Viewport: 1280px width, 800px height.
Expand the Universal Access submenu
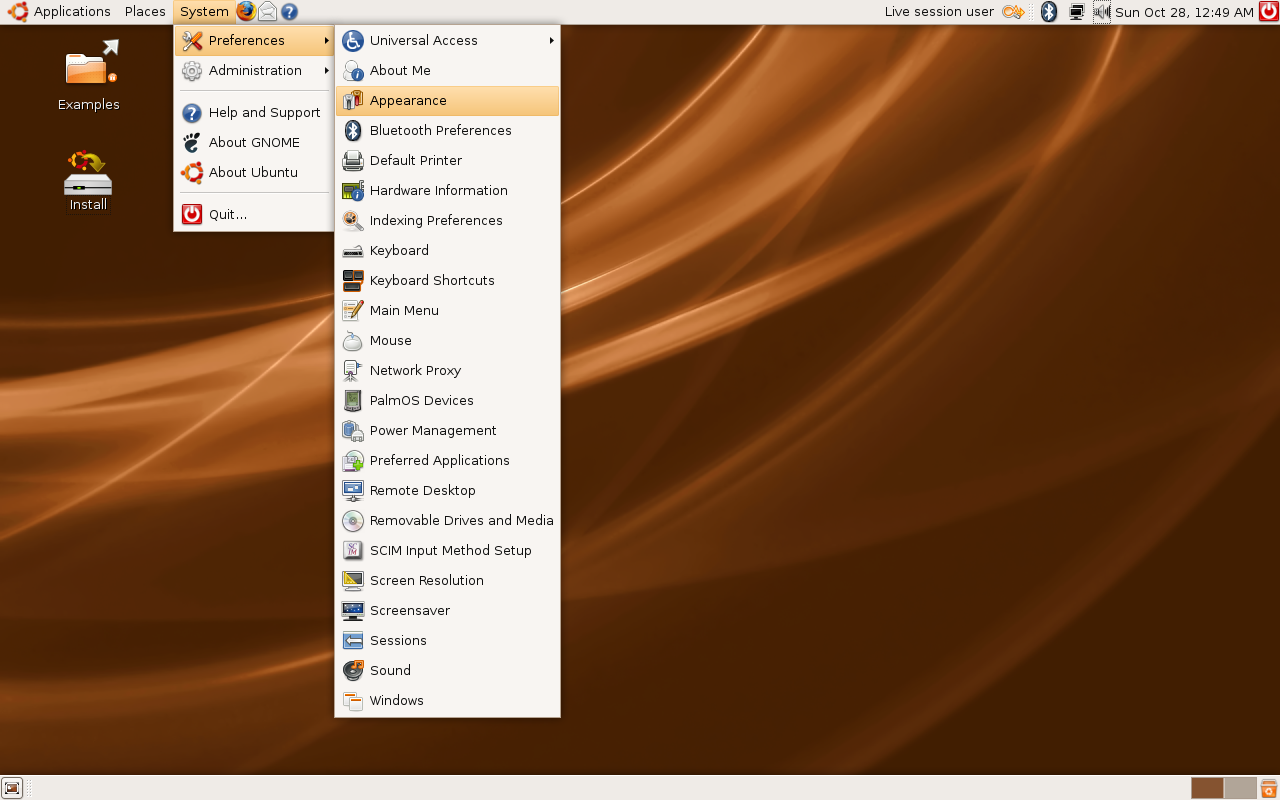(447, 40)
